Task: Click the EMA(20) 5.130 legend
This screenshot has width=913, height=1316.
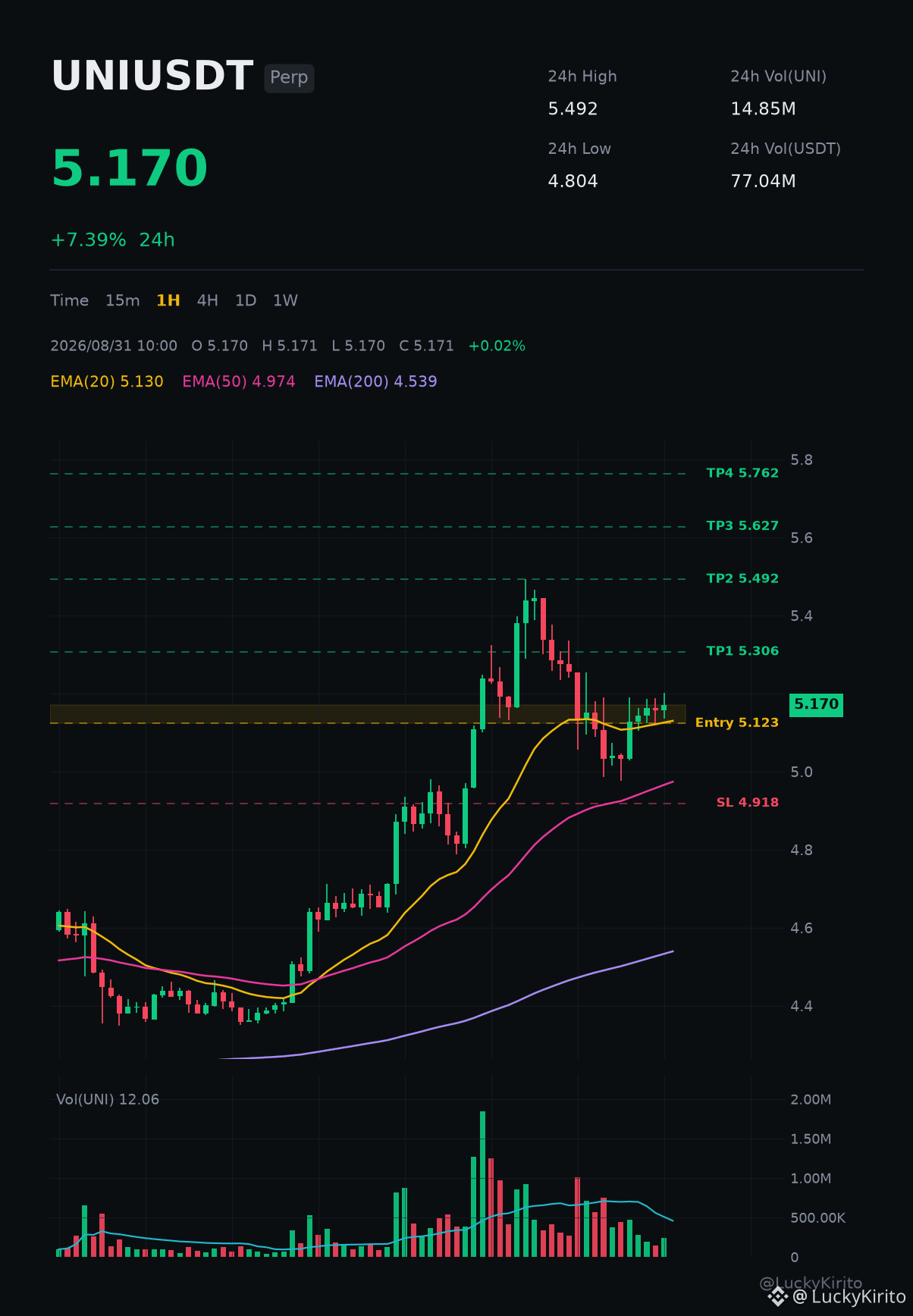Action: (107, 381)
